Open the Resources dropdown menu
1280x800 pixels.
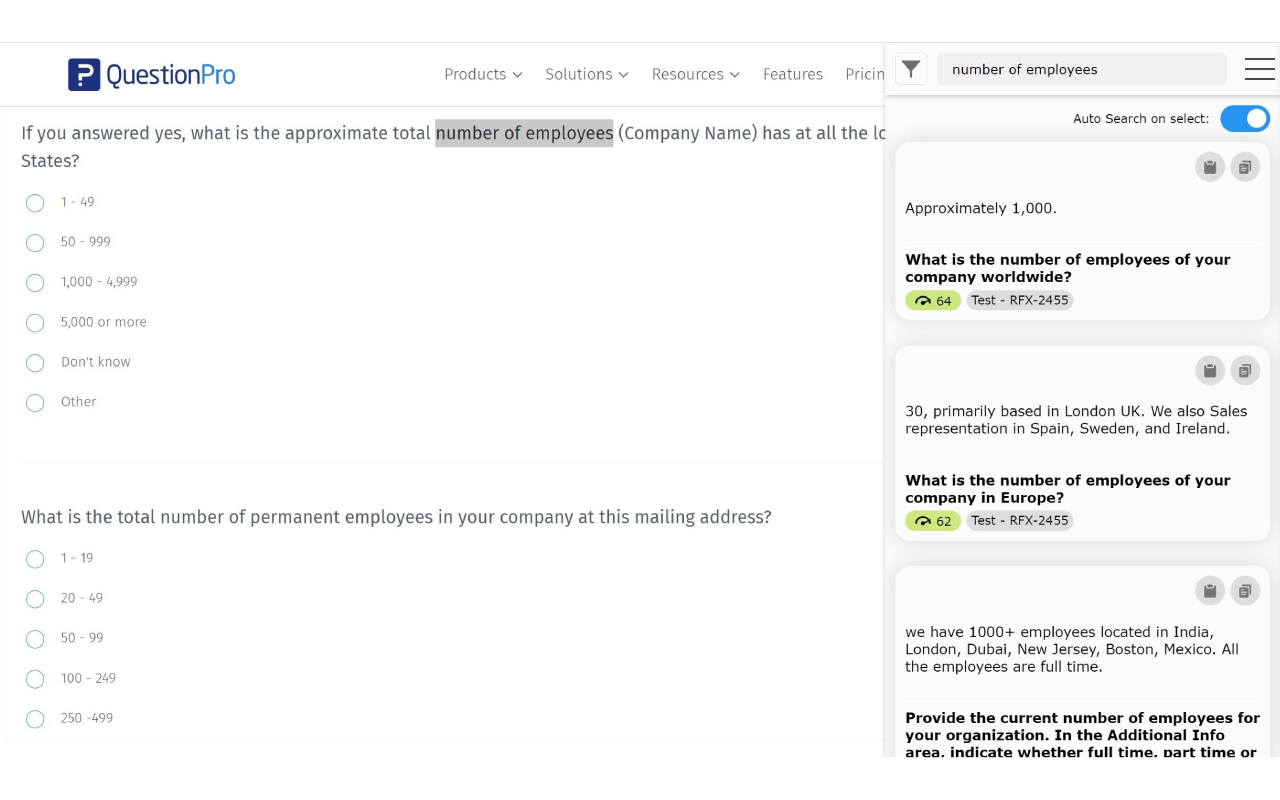coord(695,74)
